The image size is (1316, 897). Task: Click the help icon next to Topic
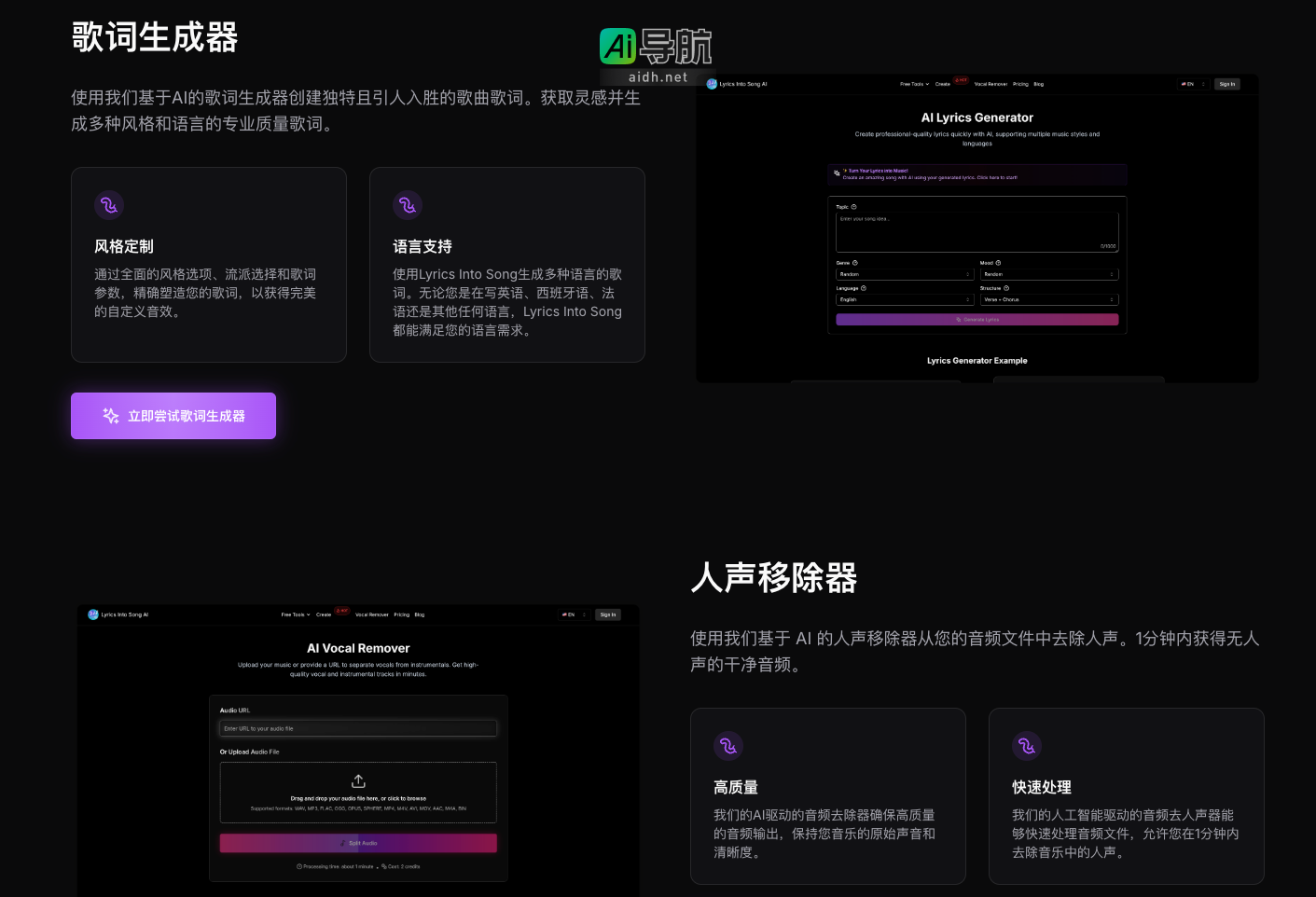(x=854, y=207)
